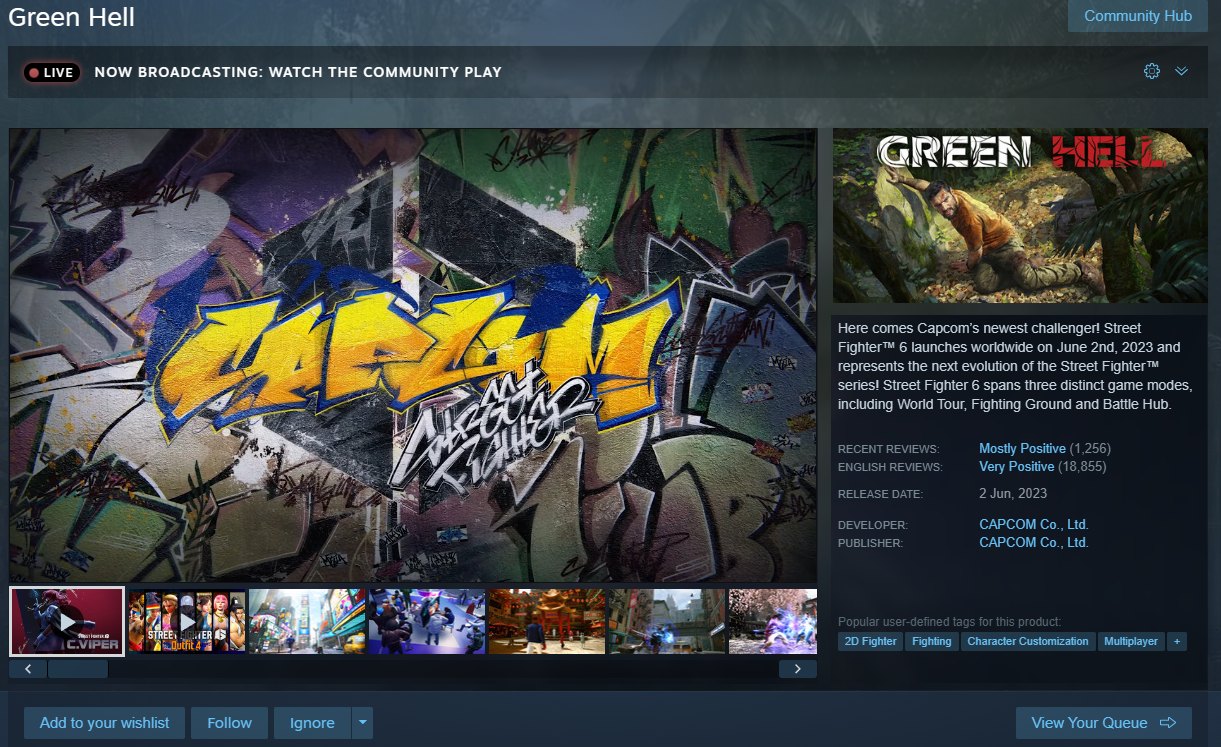Collapse the broadcast panel with the chevron
Viewport: 1221px width, 747px height.
pyautogui.click(x=1181, y=71)
